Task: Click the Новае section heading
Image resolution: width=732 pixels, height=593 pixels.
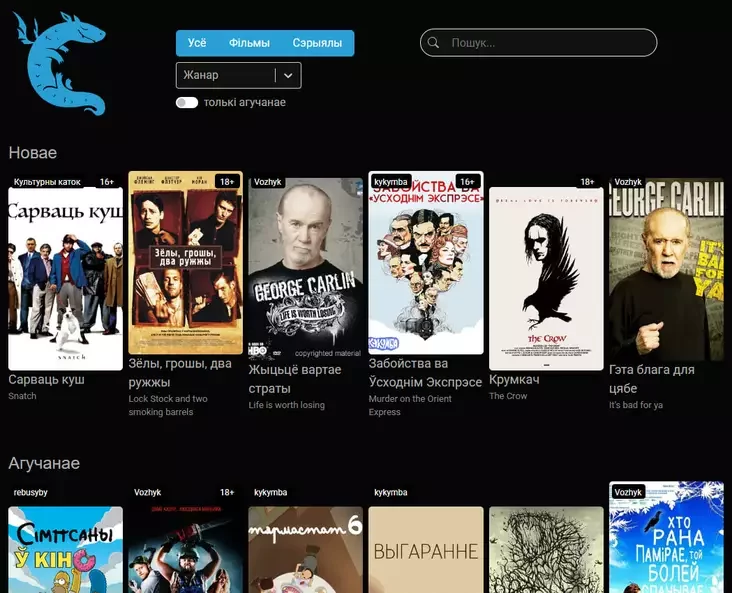Action: coord(33,153)
